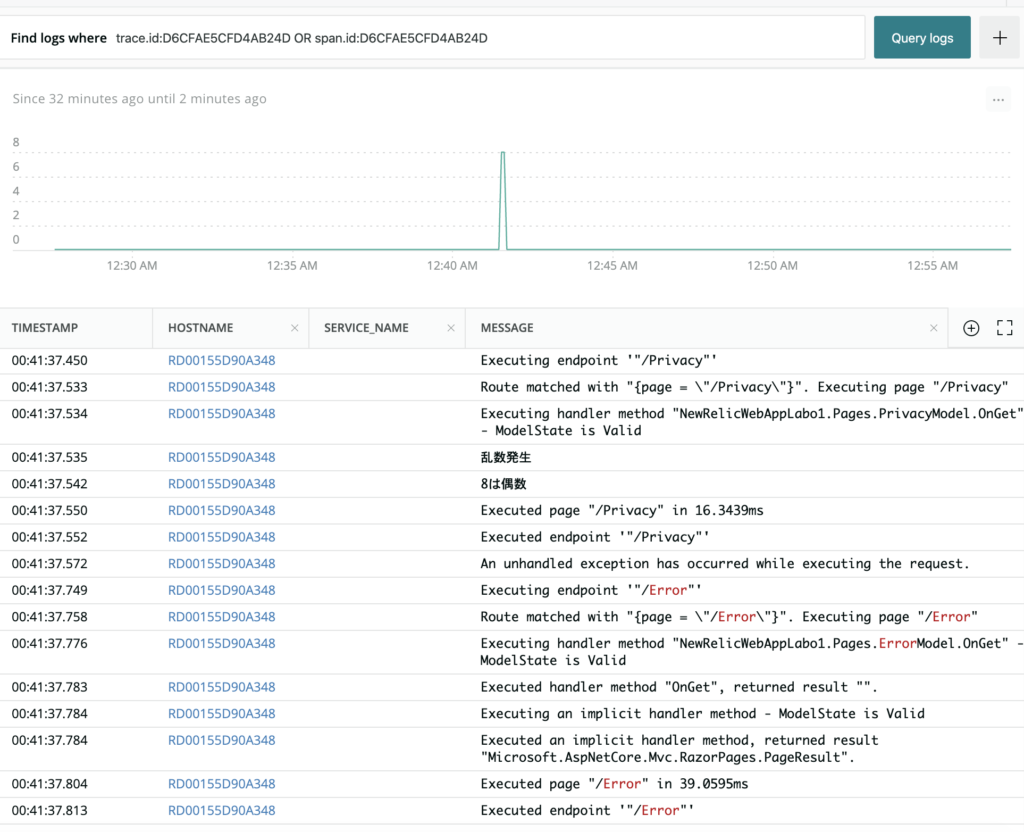Select the PrivacyModel.OnGet handler method message

[752, 422]
